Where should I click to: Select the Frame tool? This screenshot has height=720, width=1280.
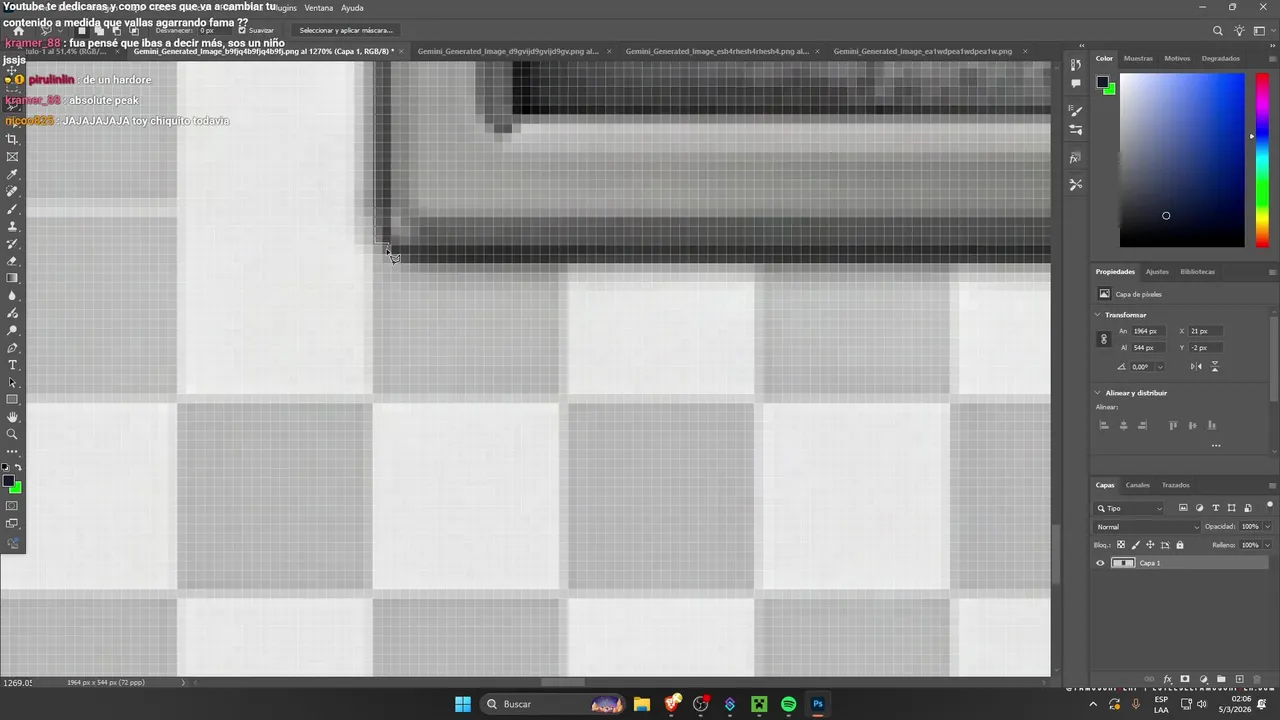pos(12,157)
